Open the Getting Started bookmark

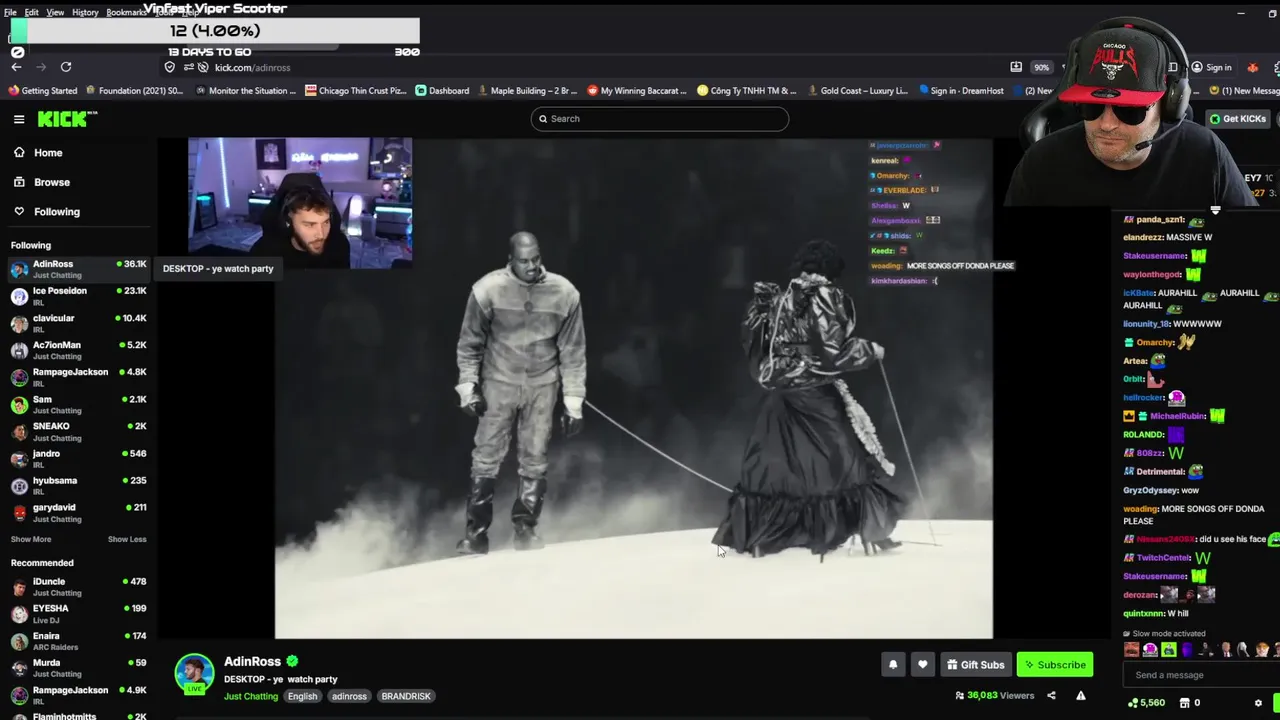point(43,90)
